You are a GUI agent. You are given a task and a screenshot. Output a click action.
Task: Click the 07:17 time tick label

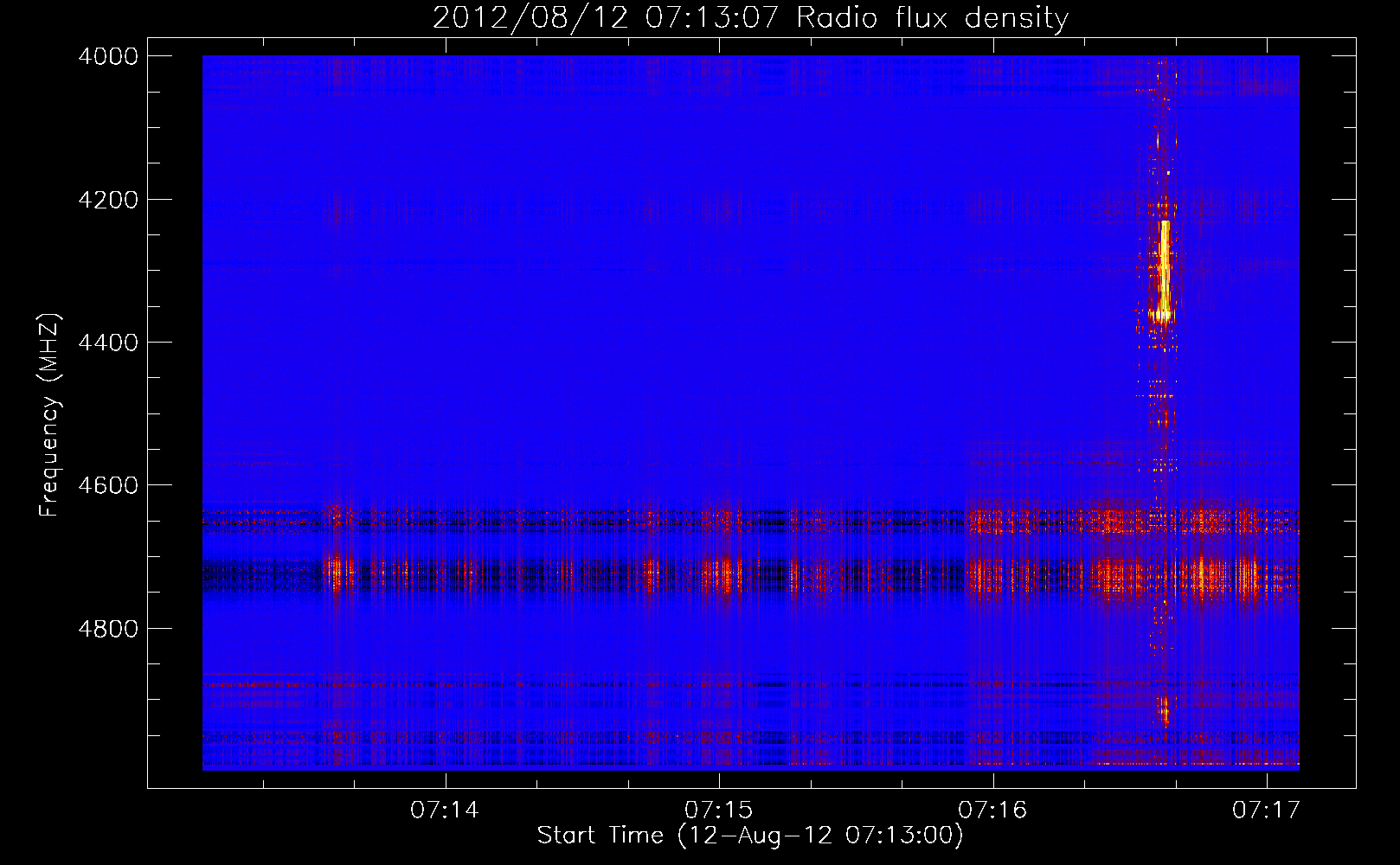[x=1267, y=810]
